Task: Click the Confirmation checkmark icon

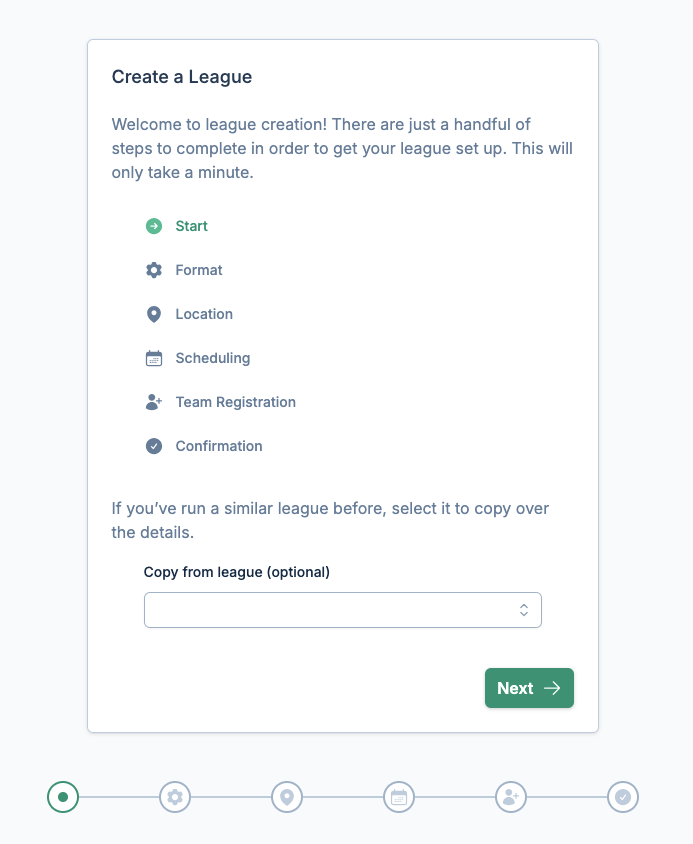Action: (153, 446)
